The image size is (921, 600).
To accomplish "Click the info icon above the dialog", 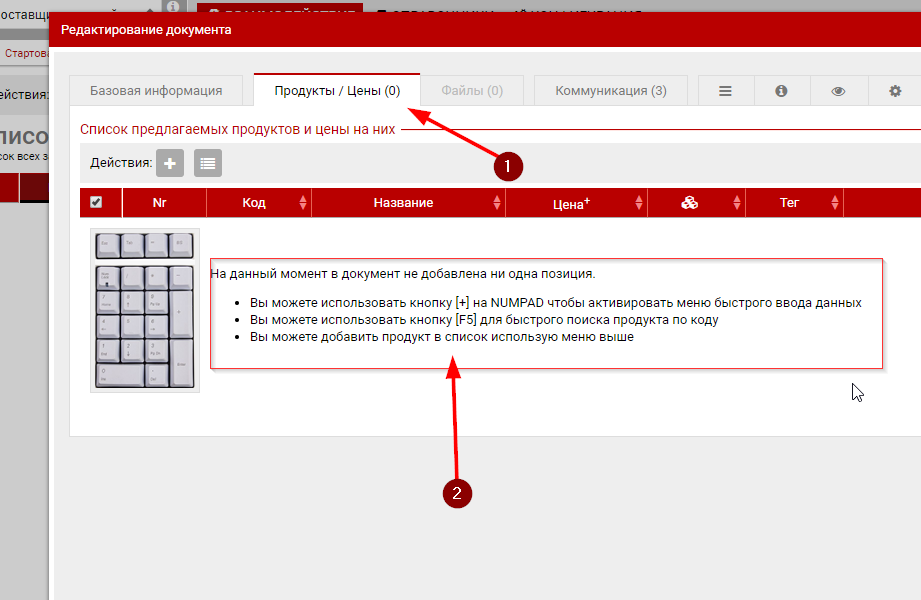I will [x=172, y=7].
